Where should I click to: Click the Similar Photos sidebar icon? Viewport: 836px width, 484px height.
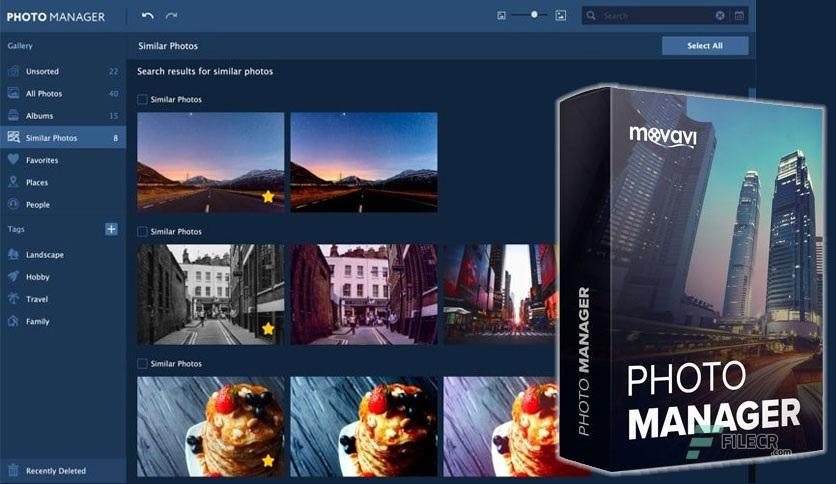(13, 137)
